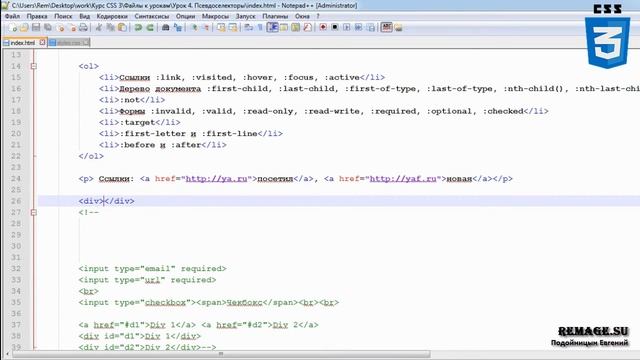Redo edit with the green Redo arrow

point(150,27)
